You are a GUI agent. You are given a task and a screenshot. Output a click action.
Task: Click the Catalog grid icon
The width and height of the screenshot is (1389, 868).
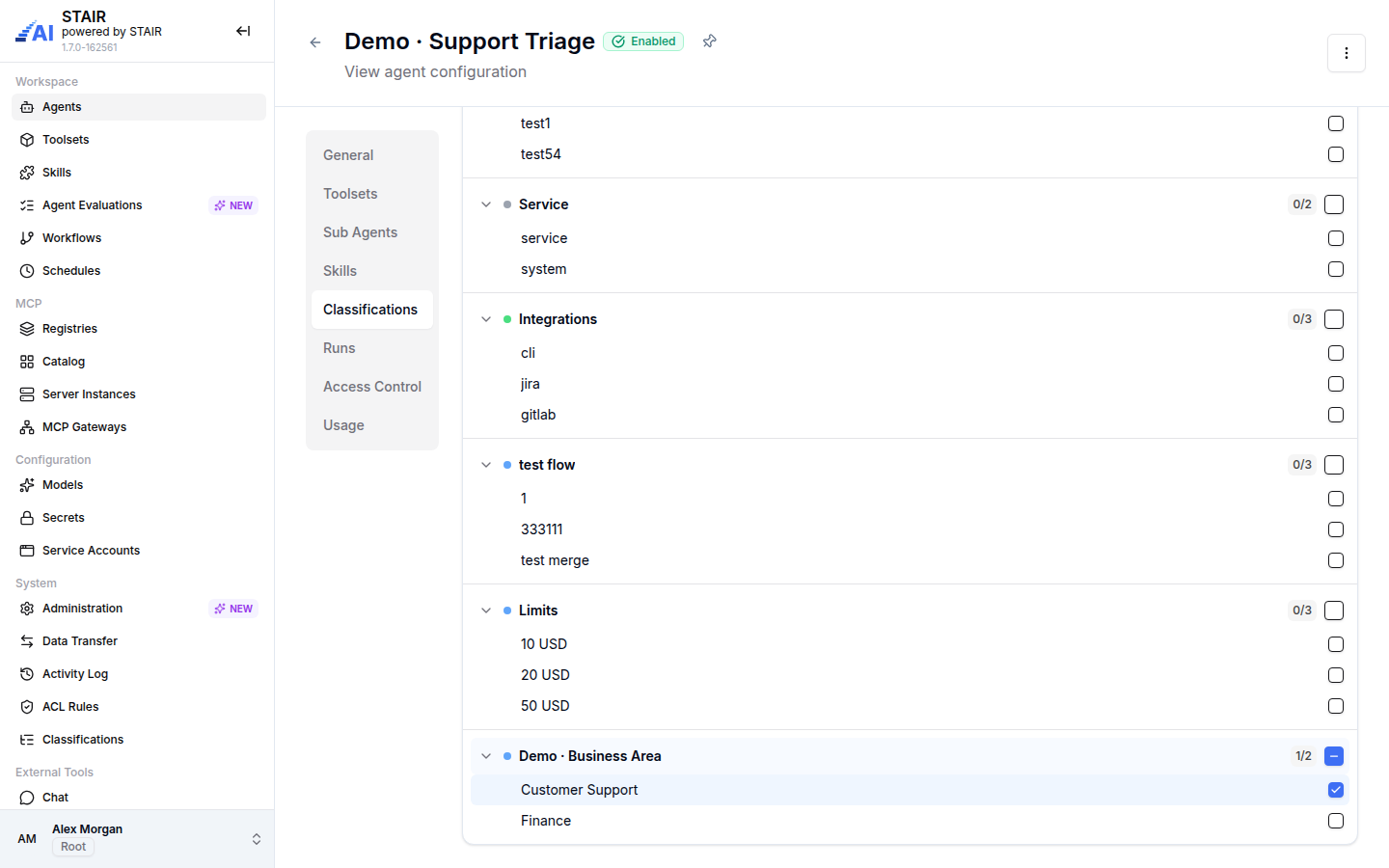(27, 362)
